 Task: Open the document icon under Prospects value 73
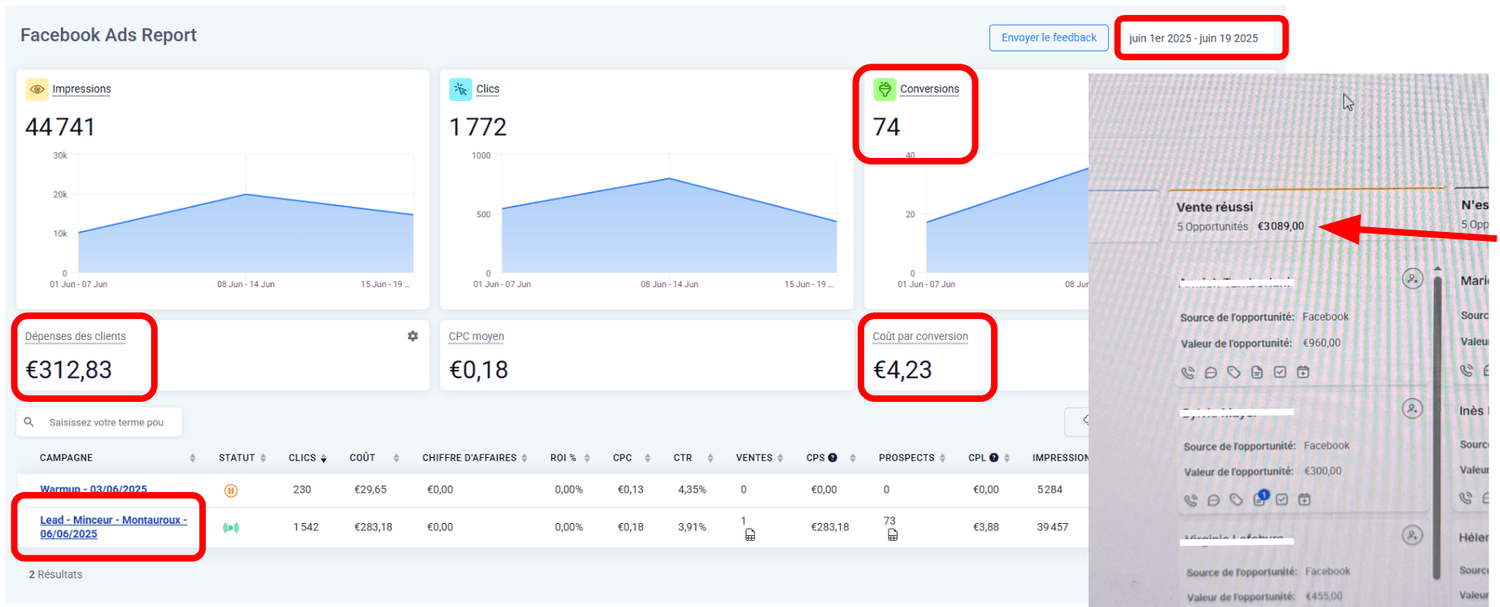click(892, 535)
